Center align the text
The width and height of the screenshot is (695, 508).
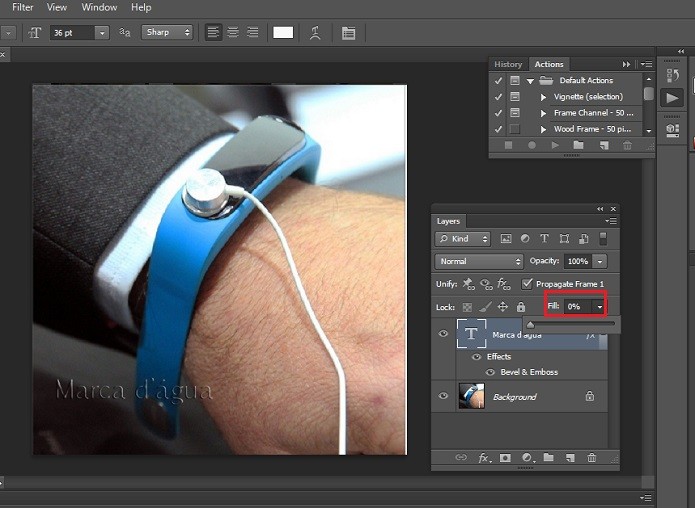tap(233, 32)
